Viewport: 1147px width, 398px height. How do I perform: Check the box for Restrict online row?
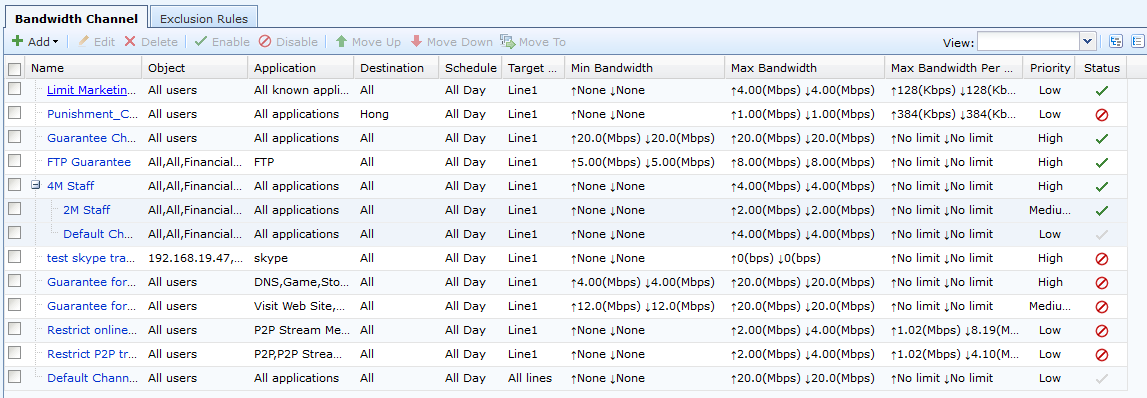[15, 328]
